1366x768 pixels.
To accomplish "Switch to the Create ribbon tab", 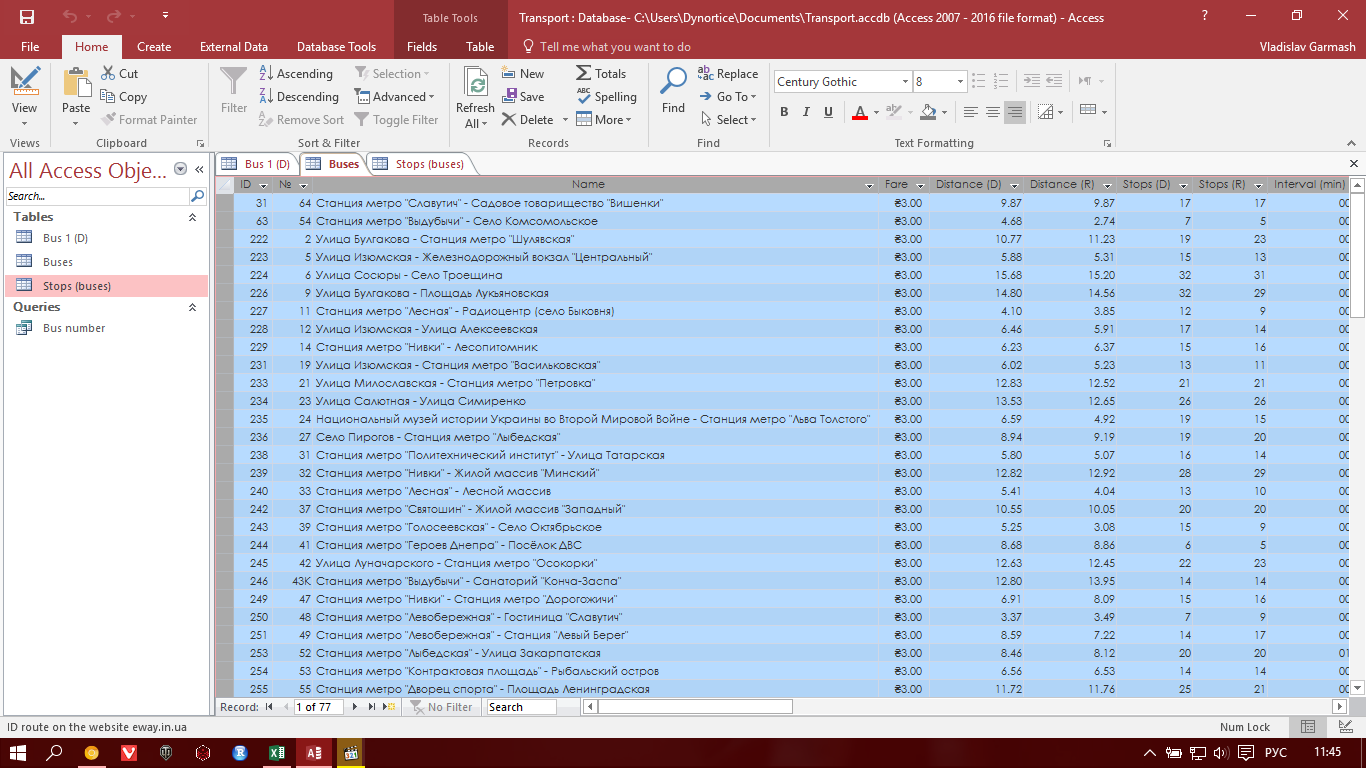I will tap(154, 47).
